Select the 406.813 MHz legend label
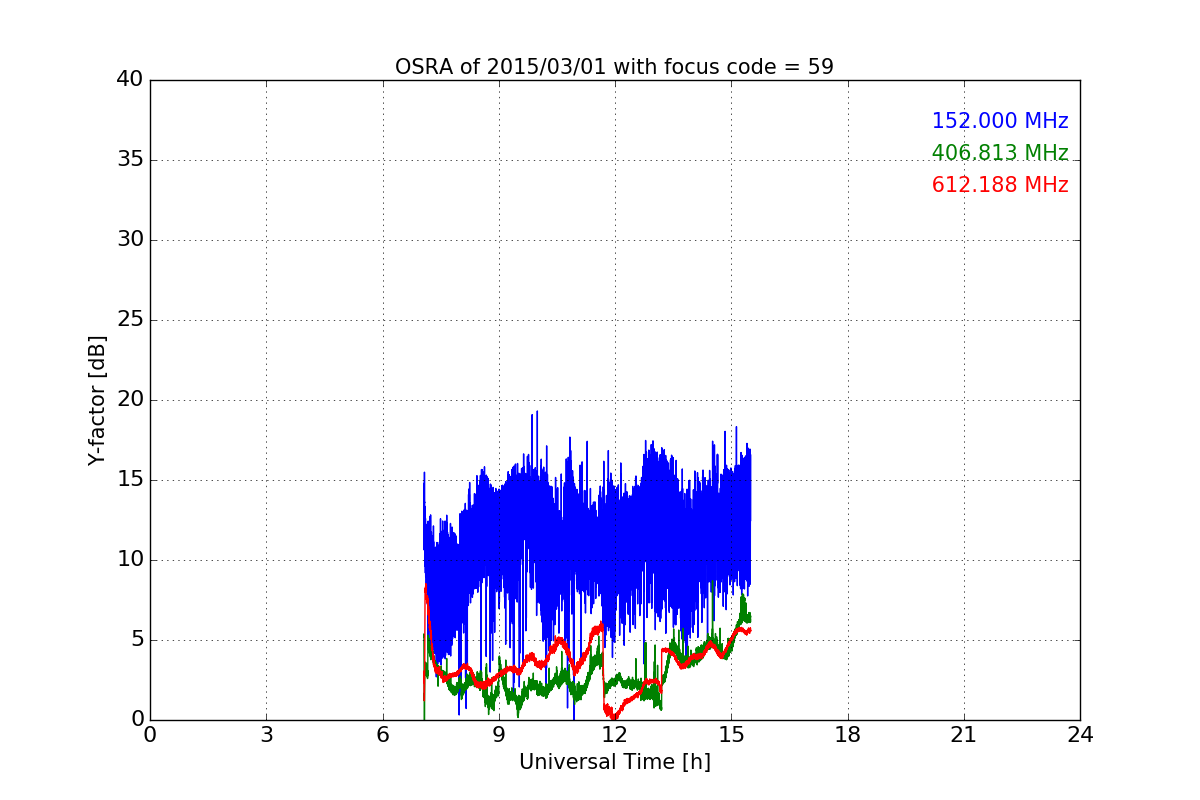The height and width of the screenshot is (800, 1200). point(1000,153)
